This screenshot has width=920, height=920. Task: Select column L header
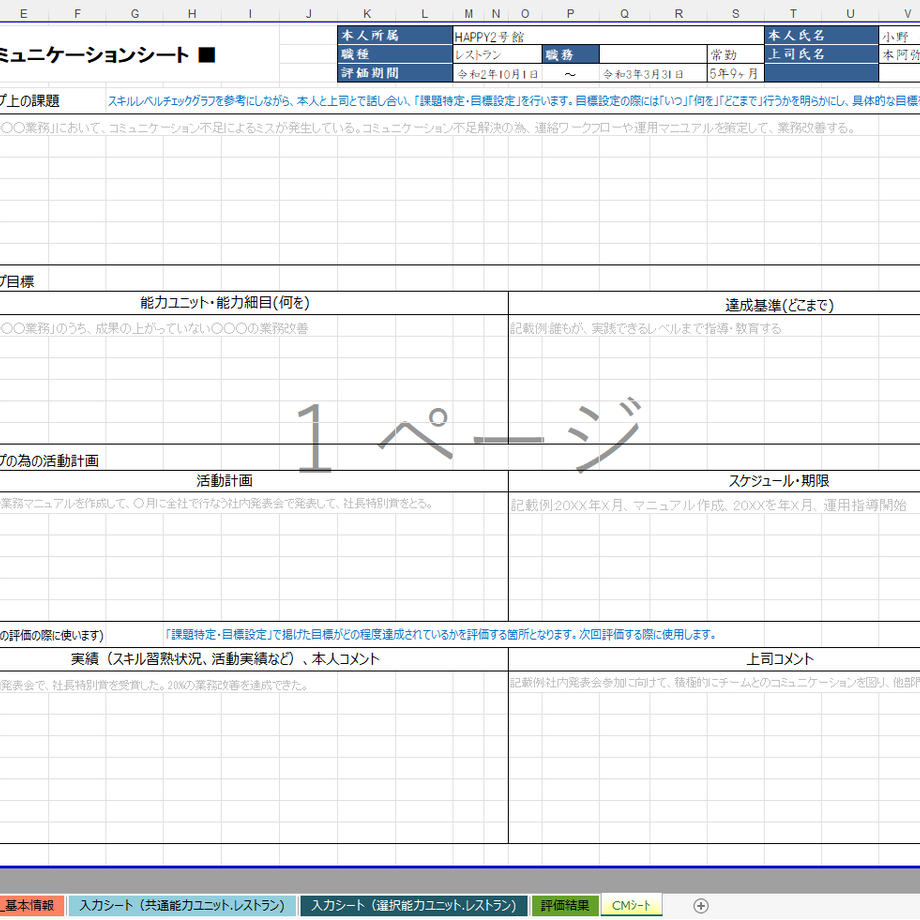click(x=424, y=13)
